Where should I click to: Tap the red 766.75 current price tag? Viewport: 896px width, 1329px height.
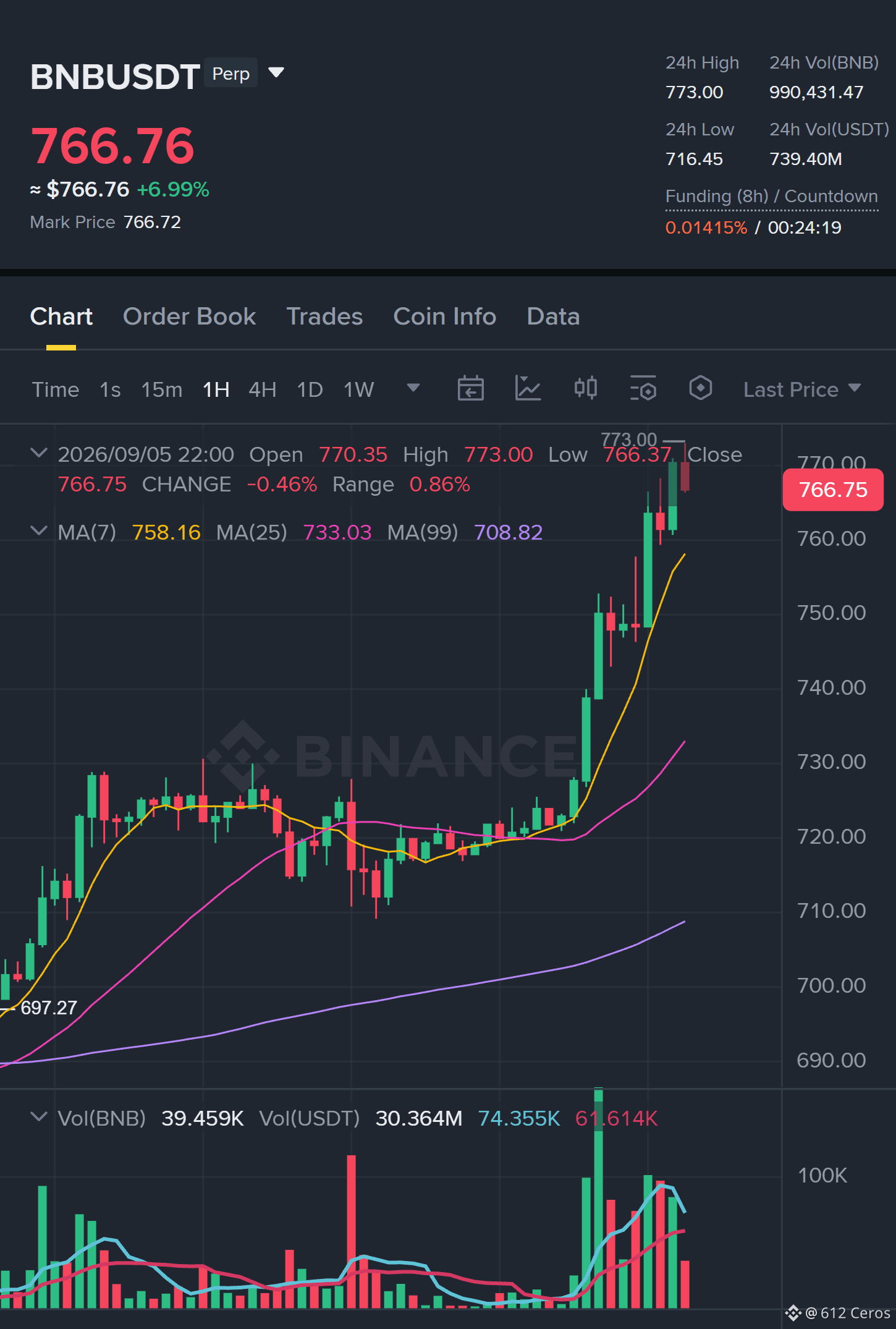833,490
